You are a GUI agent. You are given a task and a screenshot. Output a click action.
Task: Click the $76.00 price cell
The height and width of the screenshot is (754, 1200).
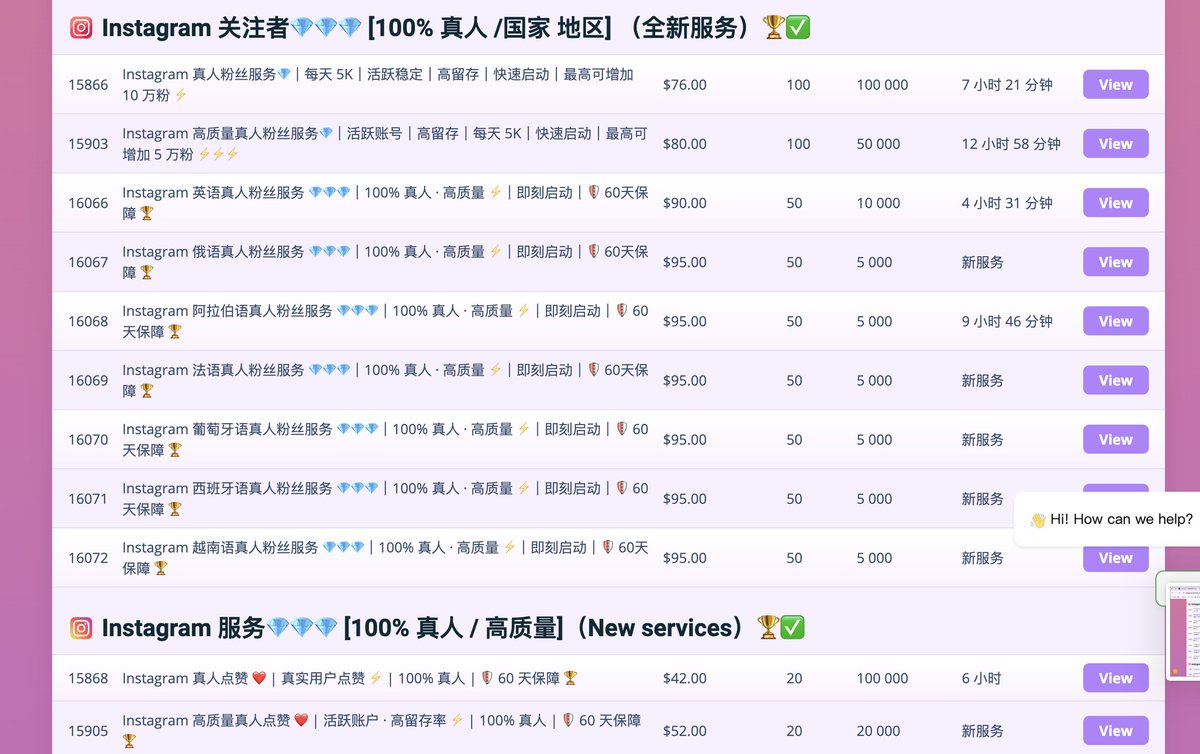tap(684, 85)
